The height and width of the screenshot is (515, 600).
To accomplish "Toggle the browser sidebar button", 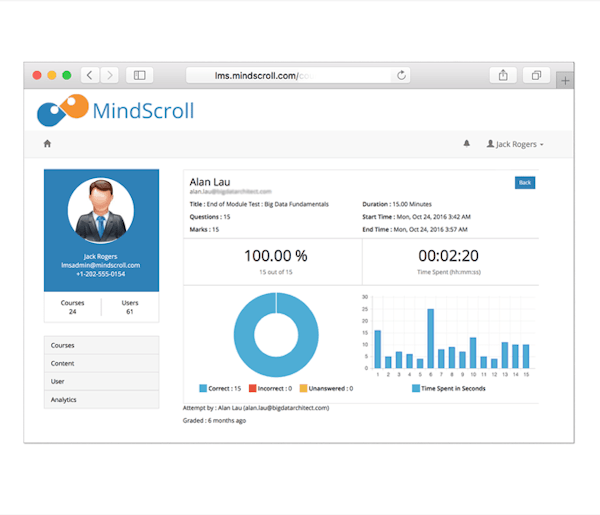I will pyautogui.click(x=139, y=75).
